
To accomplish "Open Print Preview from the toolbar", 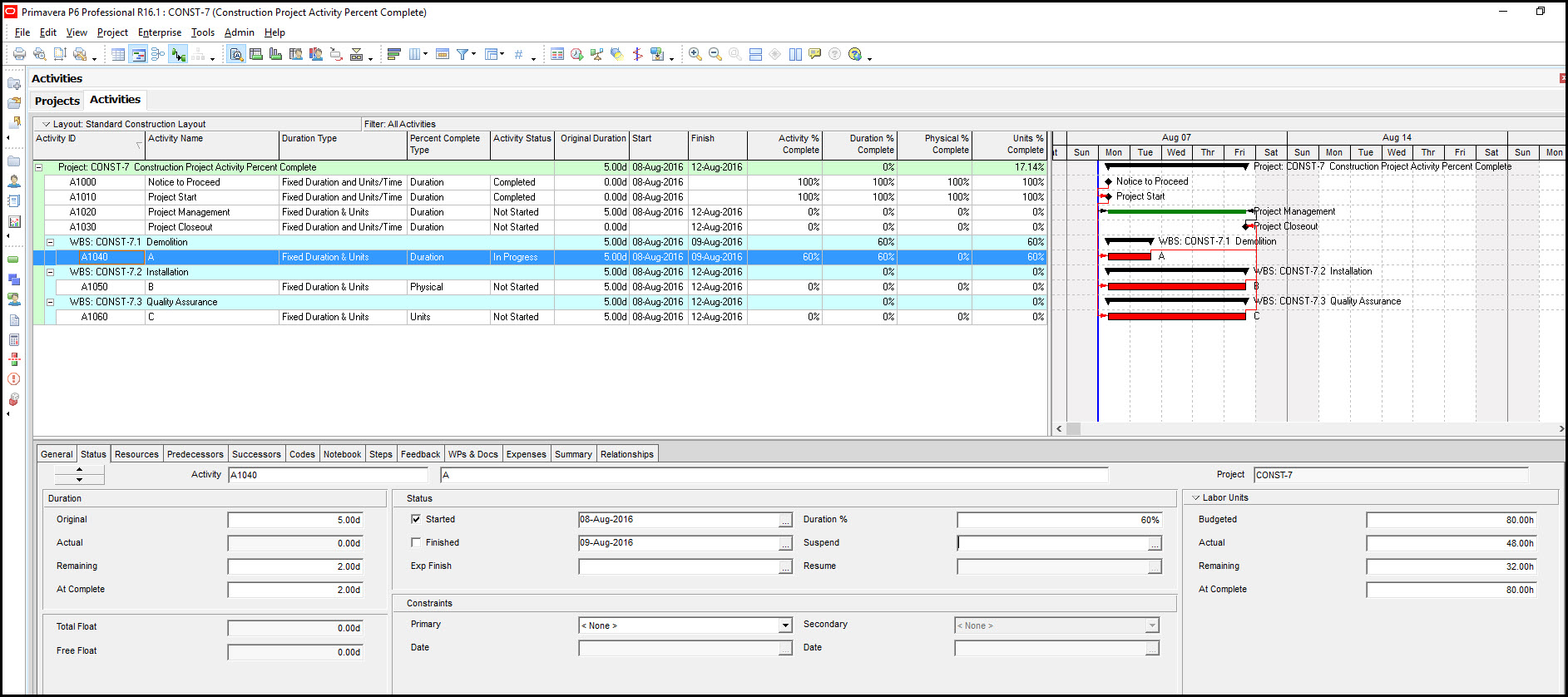I will tap(39, 54).
